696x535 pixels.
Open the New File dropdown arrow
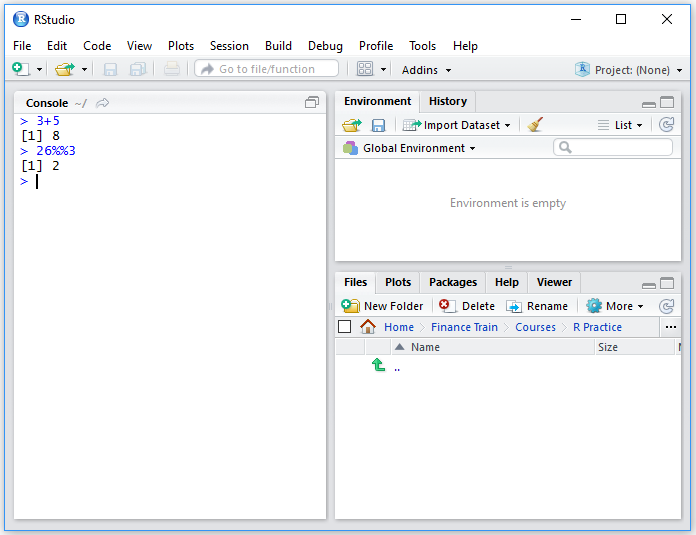pos(40,70)
